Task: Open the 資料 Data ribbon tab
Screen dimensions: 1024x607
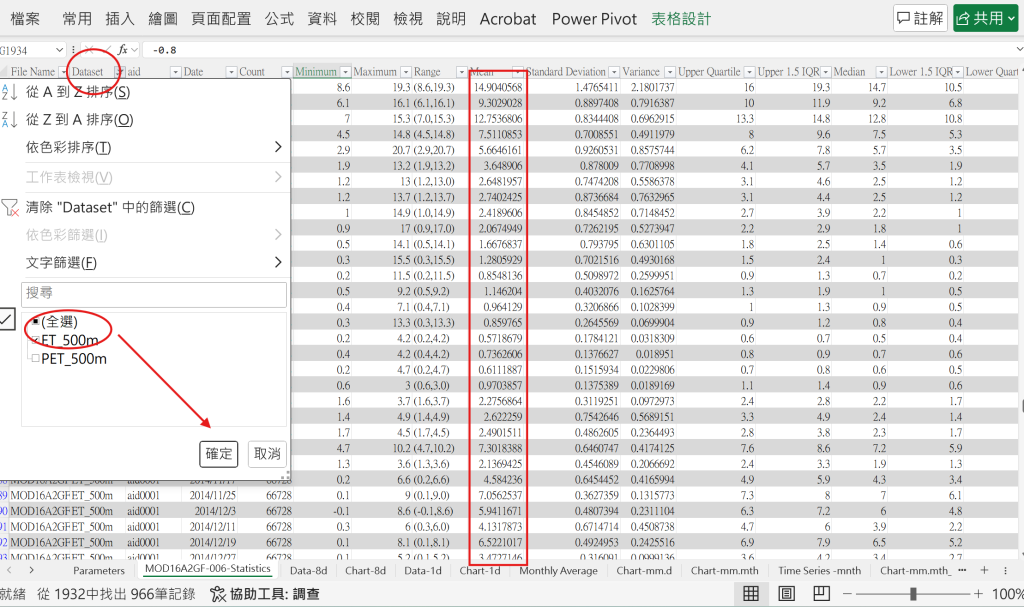Action: point(322,19)
